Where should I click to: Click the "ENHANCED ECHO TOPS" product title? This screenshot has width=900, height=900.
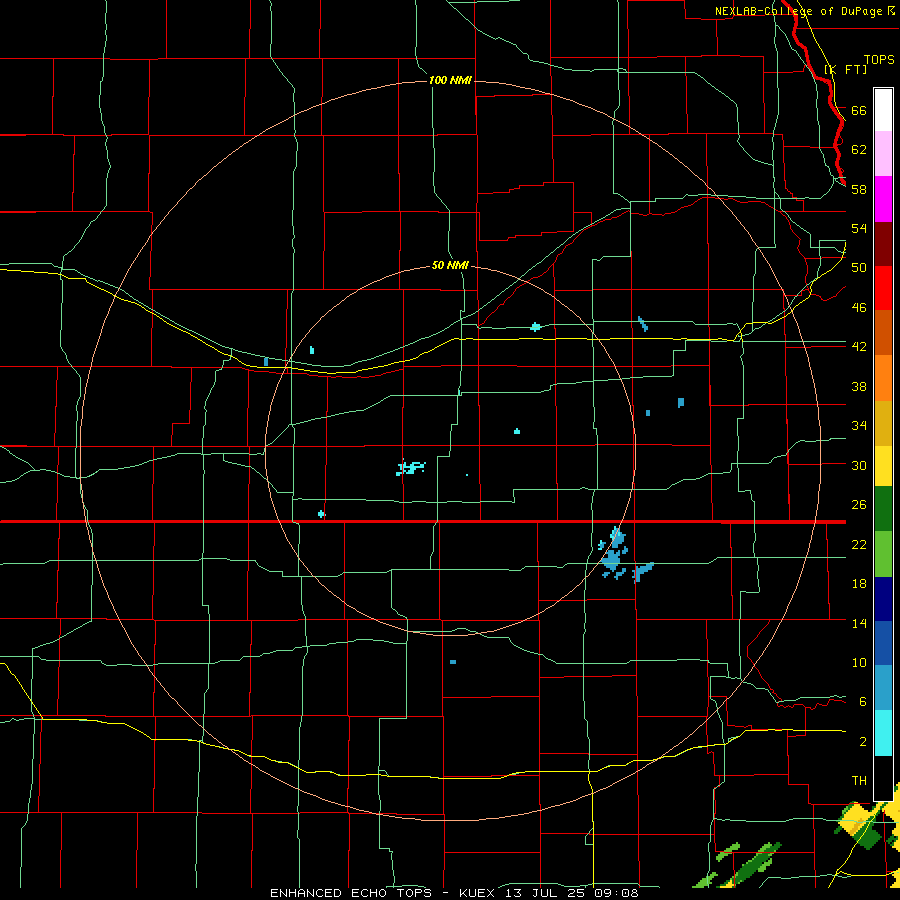point(351,893)
